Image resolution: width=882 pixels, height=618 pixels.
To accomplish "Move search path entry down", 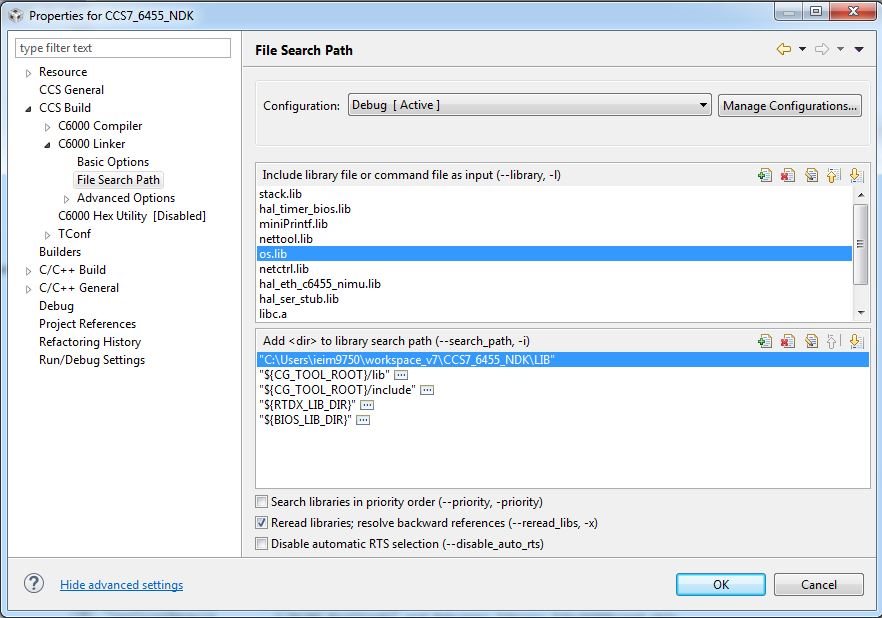I will pos(855,341).
